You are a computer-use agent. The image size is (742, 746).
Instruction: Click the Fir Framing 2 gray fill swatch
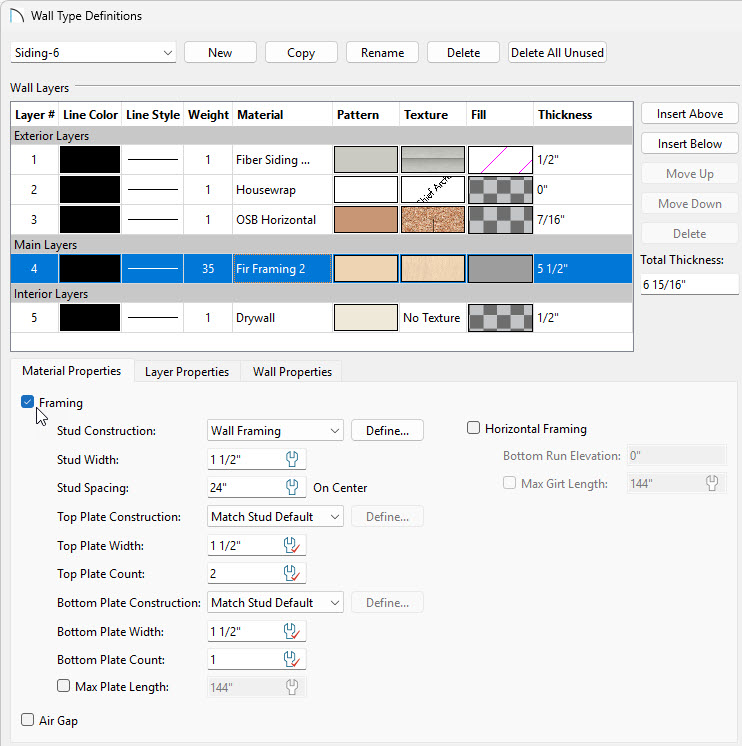click(x=500, y=268)
